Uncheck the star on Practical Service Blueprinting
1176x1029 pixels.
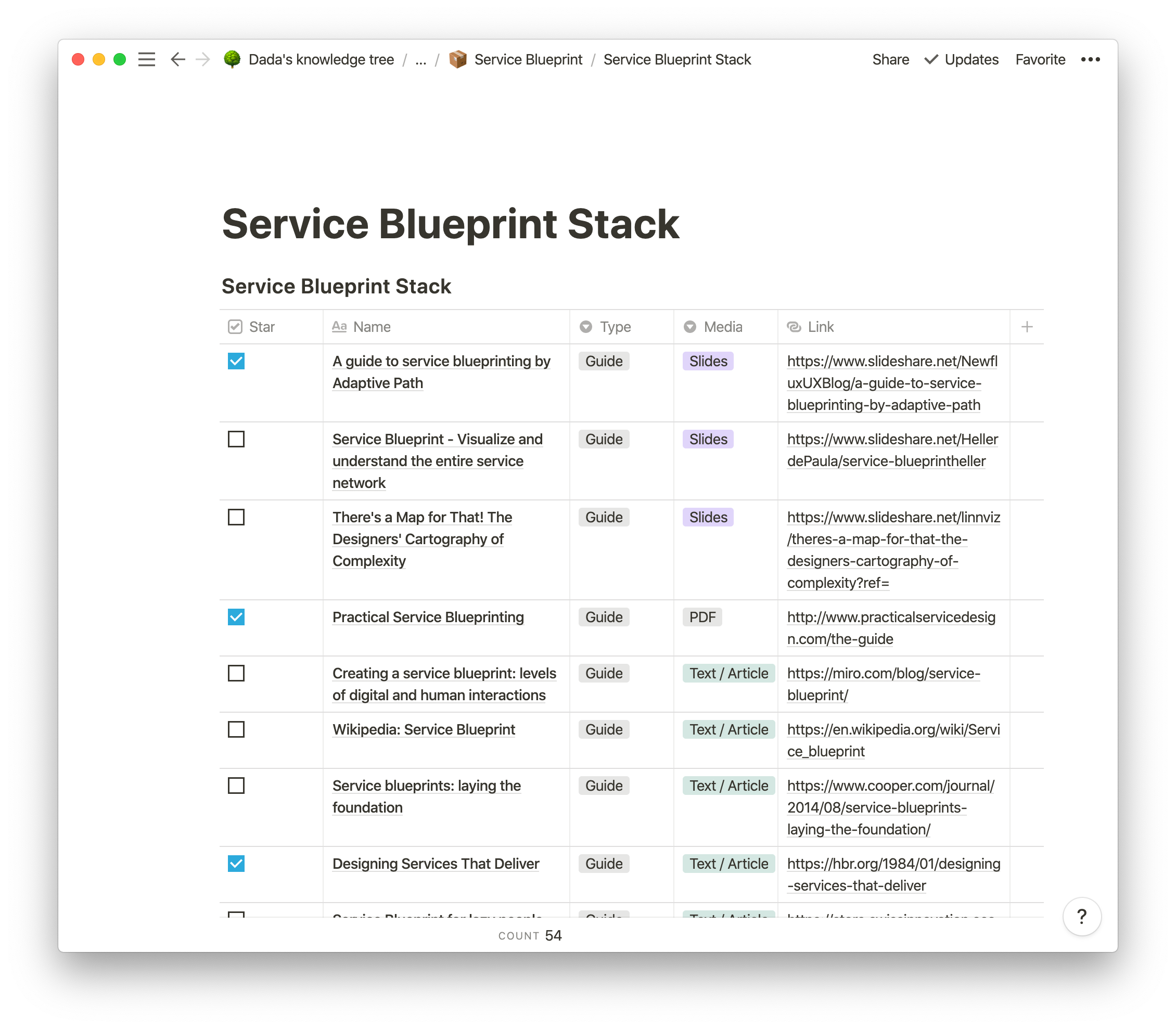tap(236, 616)
